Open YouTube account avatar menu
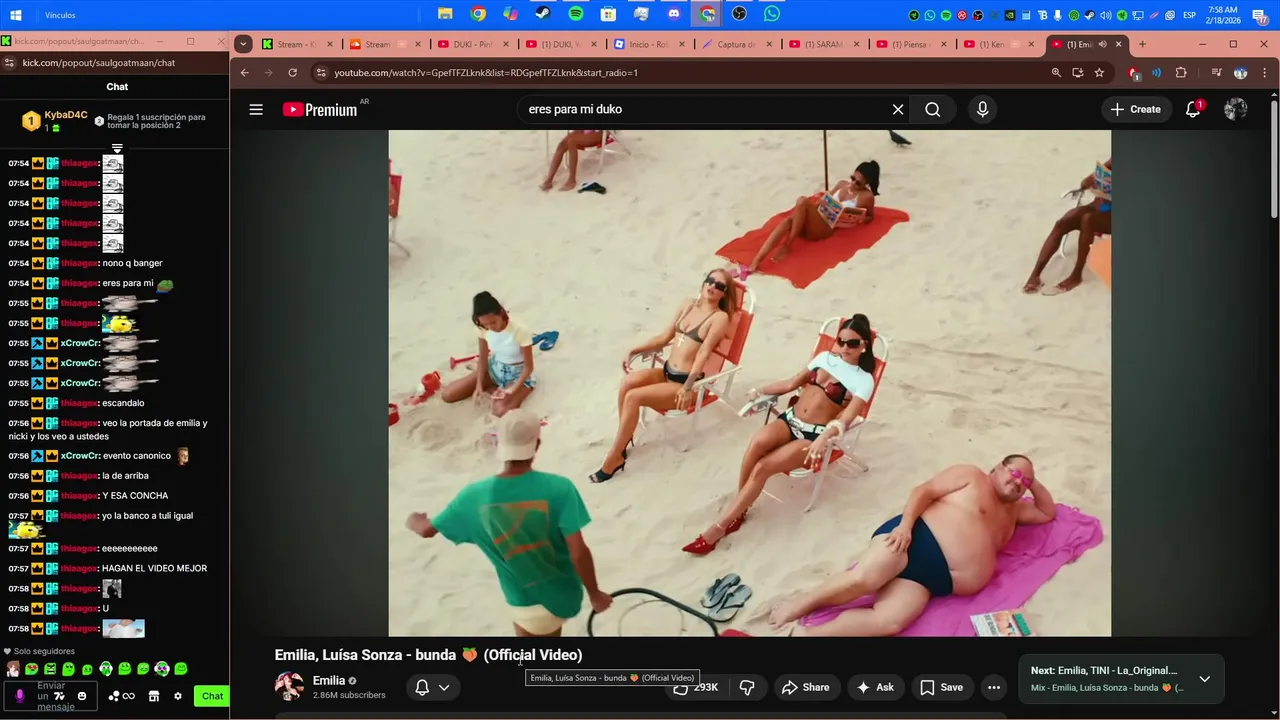This screenshot has width=1280, height=720. (1236, 110)
